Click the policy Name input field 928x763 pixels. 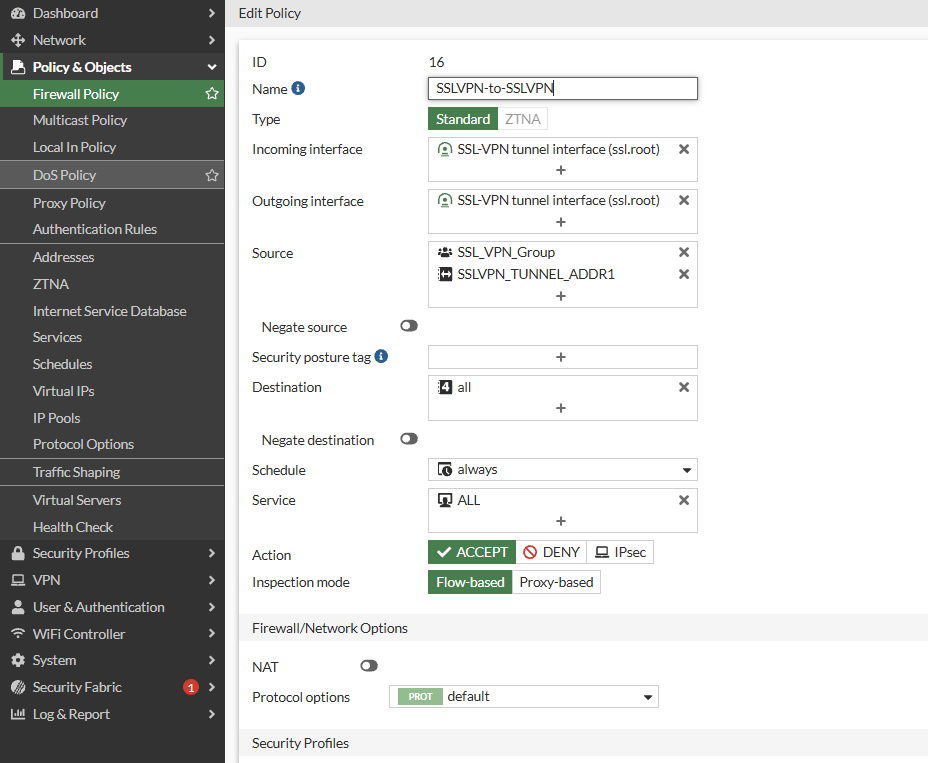tap(562, 88)
